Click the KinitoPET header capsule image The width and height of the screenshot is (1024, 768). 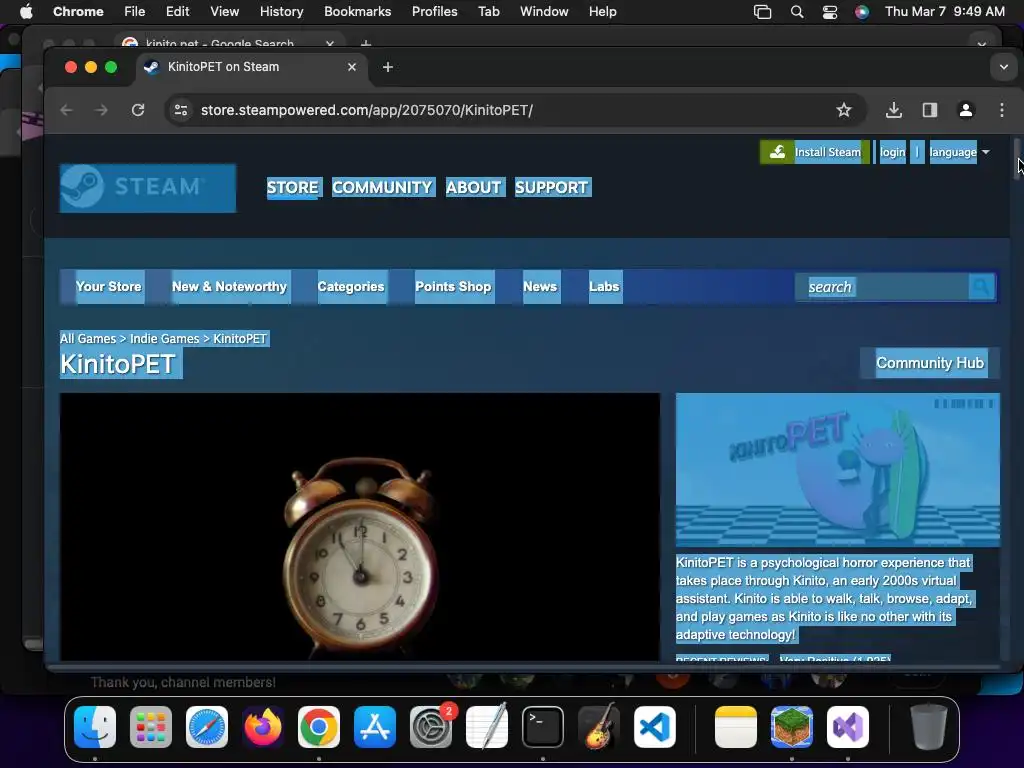[838, 470]
